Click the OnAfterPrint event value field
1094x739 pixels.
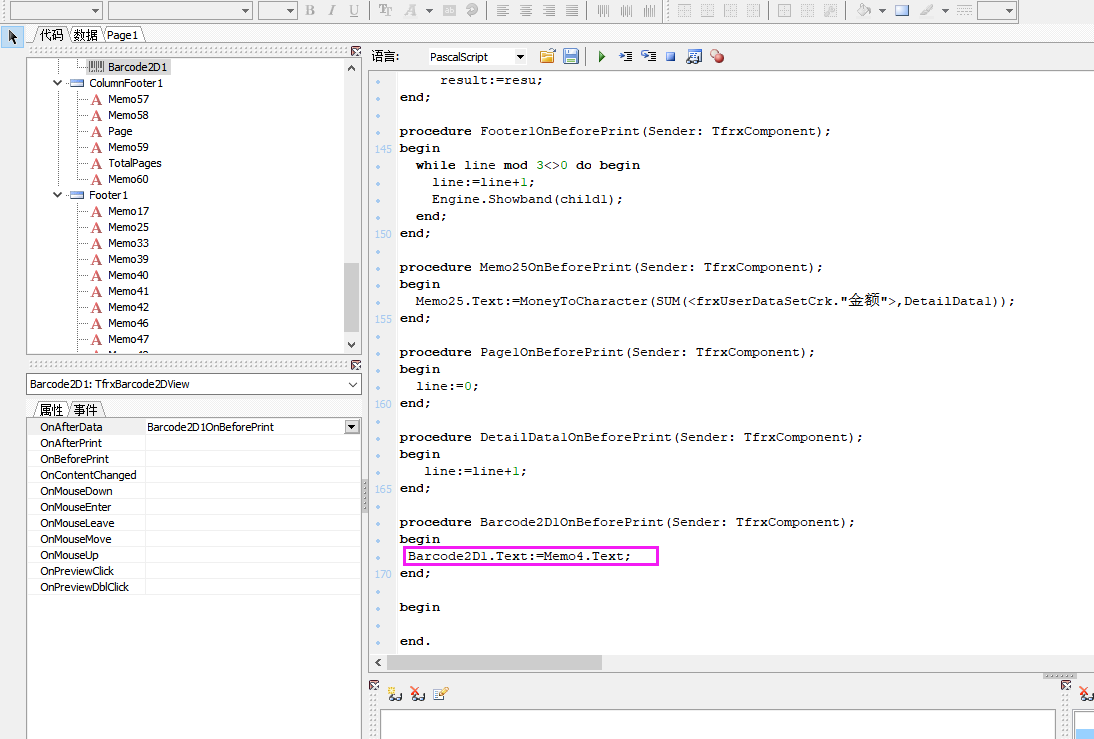click(x=253, y=443)
